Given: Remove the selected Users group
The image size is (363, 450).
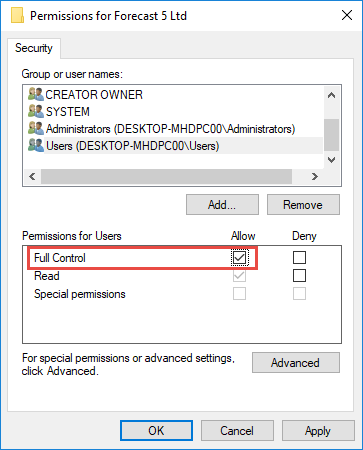Looking at the screenshot, I should (x=303, y=205).
